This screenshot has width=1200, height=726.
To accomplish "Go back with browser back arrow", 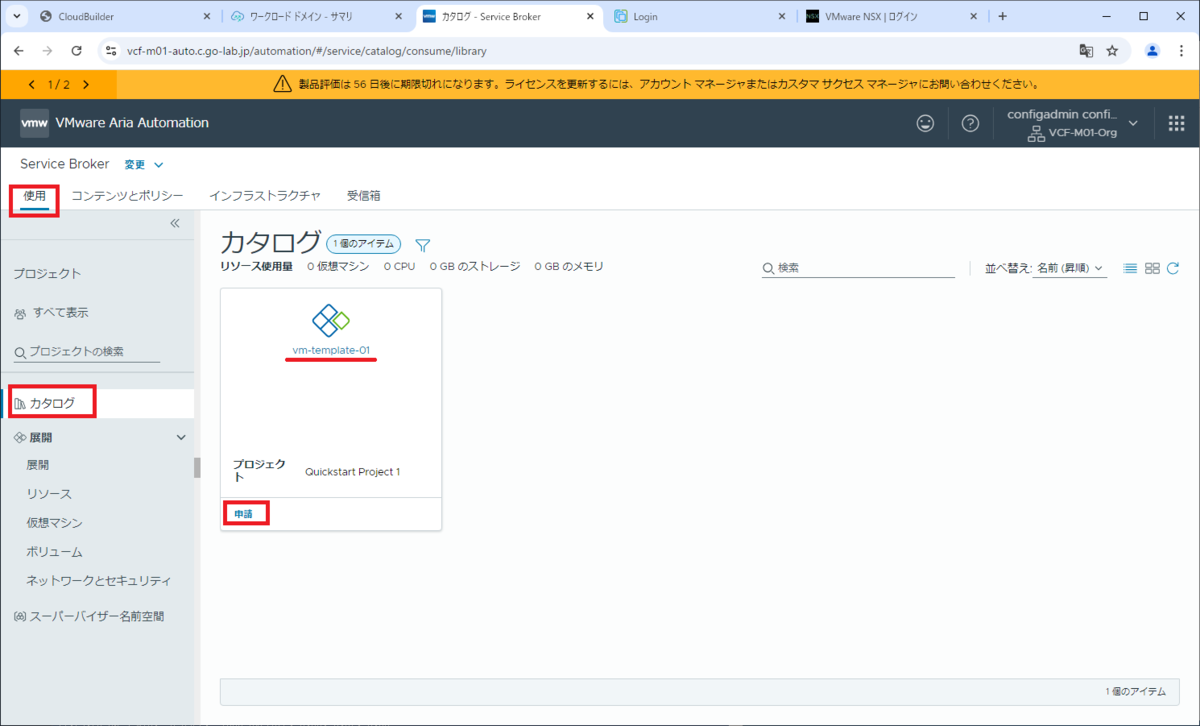I will [x=21, y=50].
